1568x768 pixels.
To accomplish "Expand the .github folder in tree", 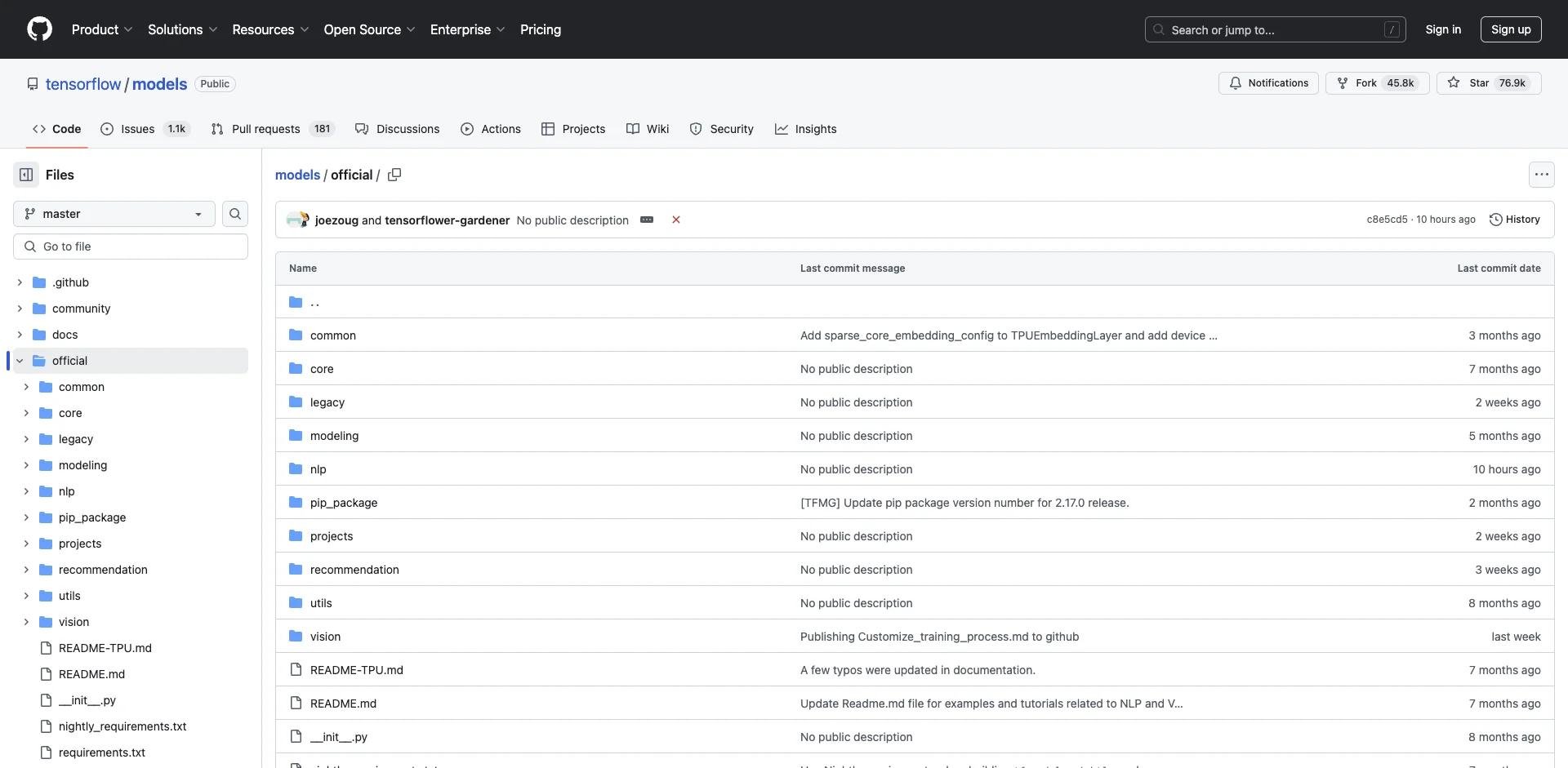I will (20, 282).
